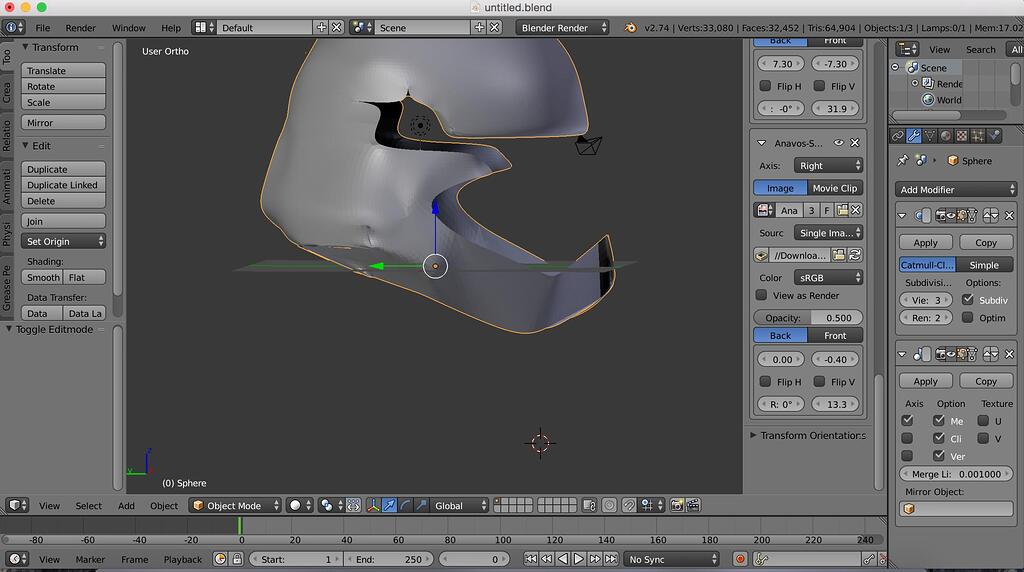Click the Merge Limit 0.001000 field
Screen dimensions: 1024x572
pos(956,473)
